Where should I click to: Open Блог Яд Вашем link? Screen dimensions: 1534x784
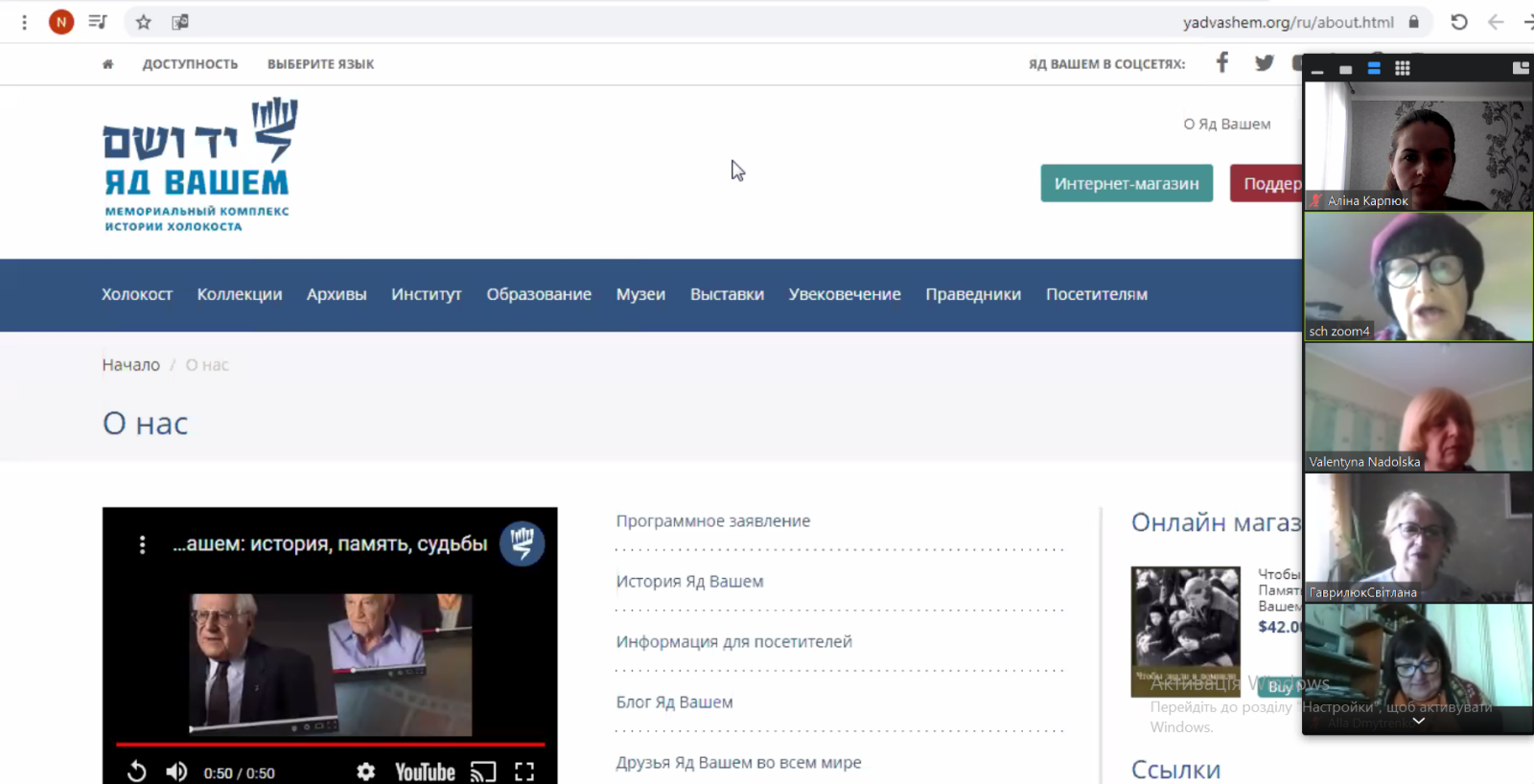click(x=674, y=703)
